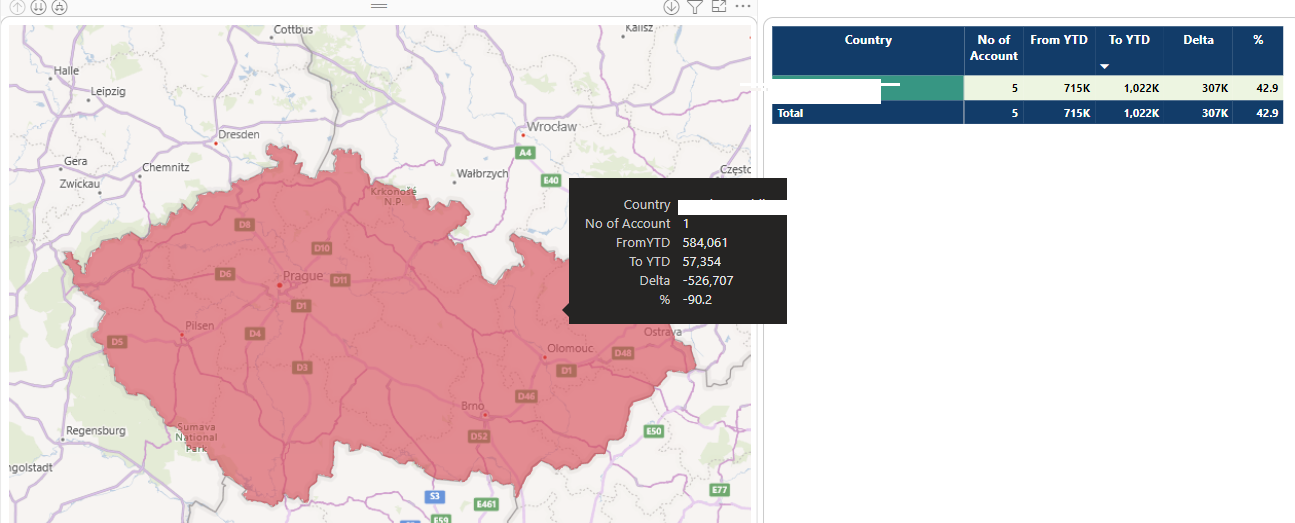Click Olomouc label on the map

click(x=570, y=349)
